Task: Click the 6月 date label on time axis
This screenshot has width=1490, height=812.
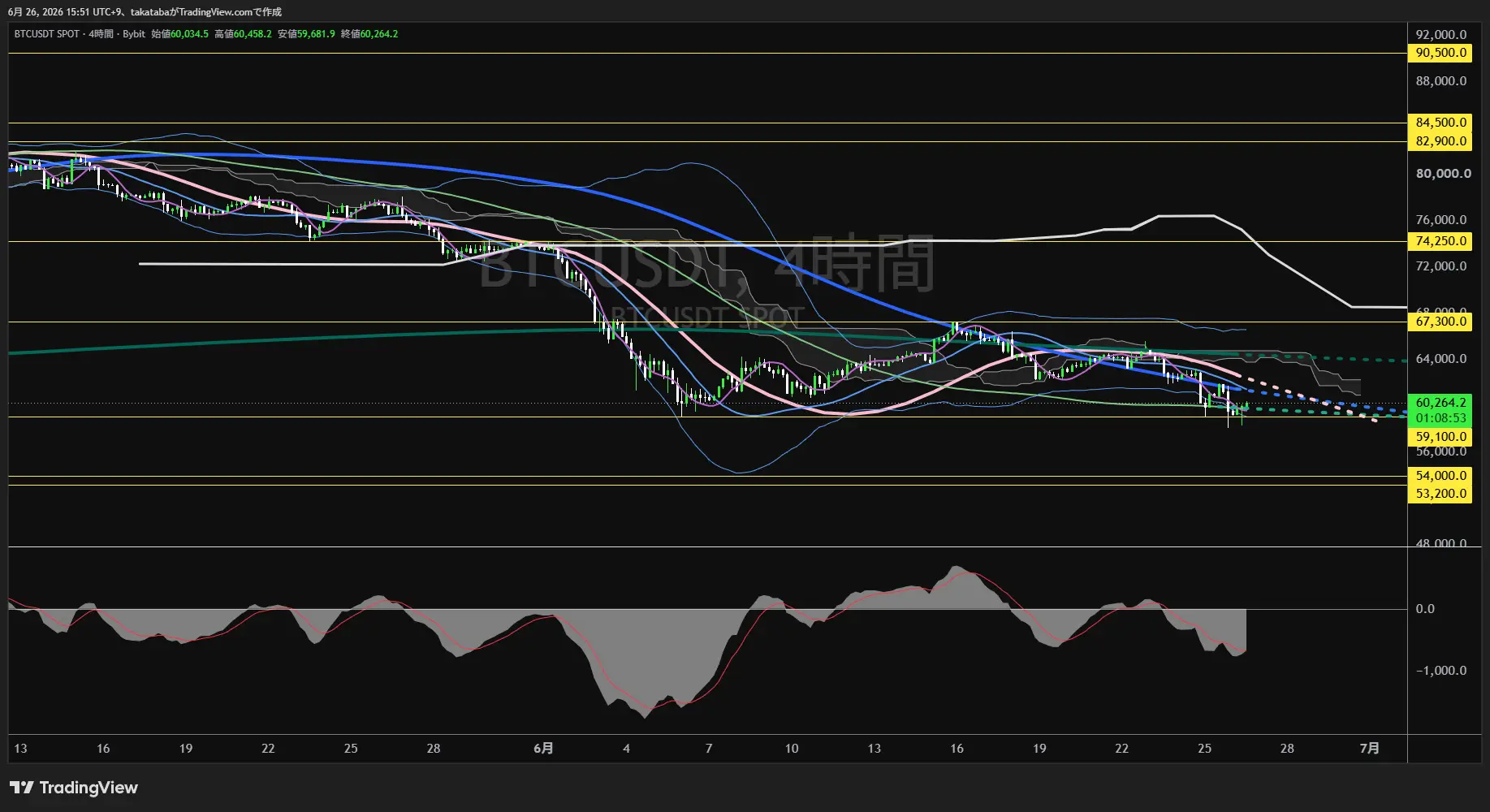Action: tap(543, 749)
